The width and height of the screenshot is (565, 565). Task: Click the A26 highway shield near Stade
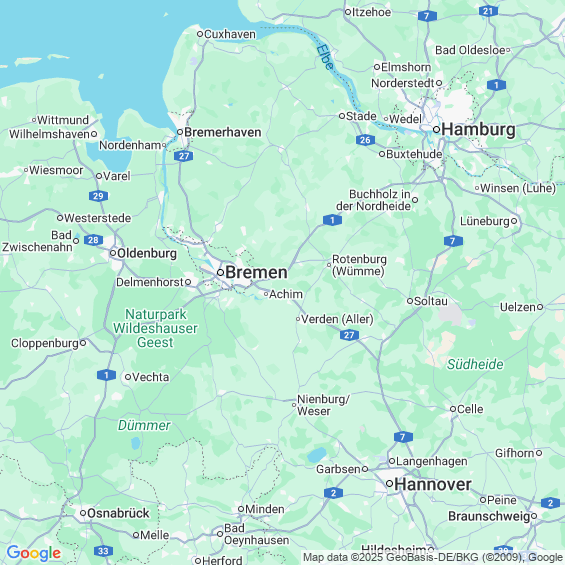365,140
